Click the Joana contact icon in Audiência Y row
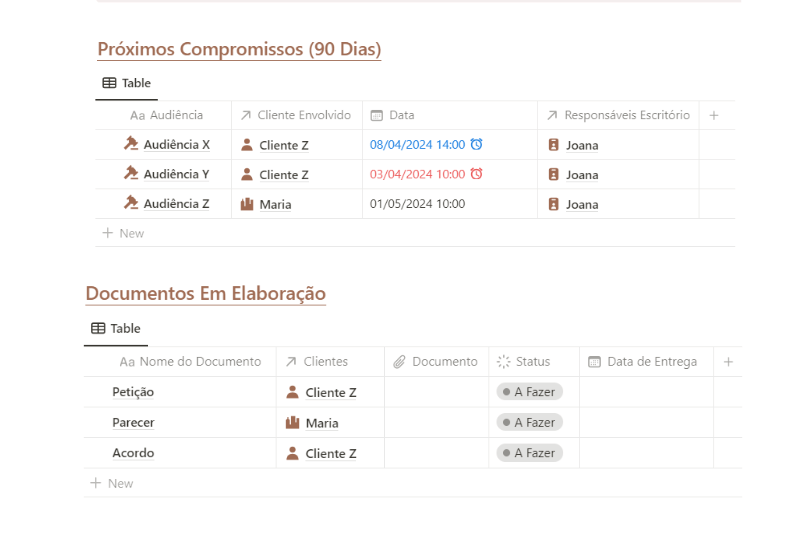Image resolution: width=810 pixels, height=548 pixels. (554, 174)
